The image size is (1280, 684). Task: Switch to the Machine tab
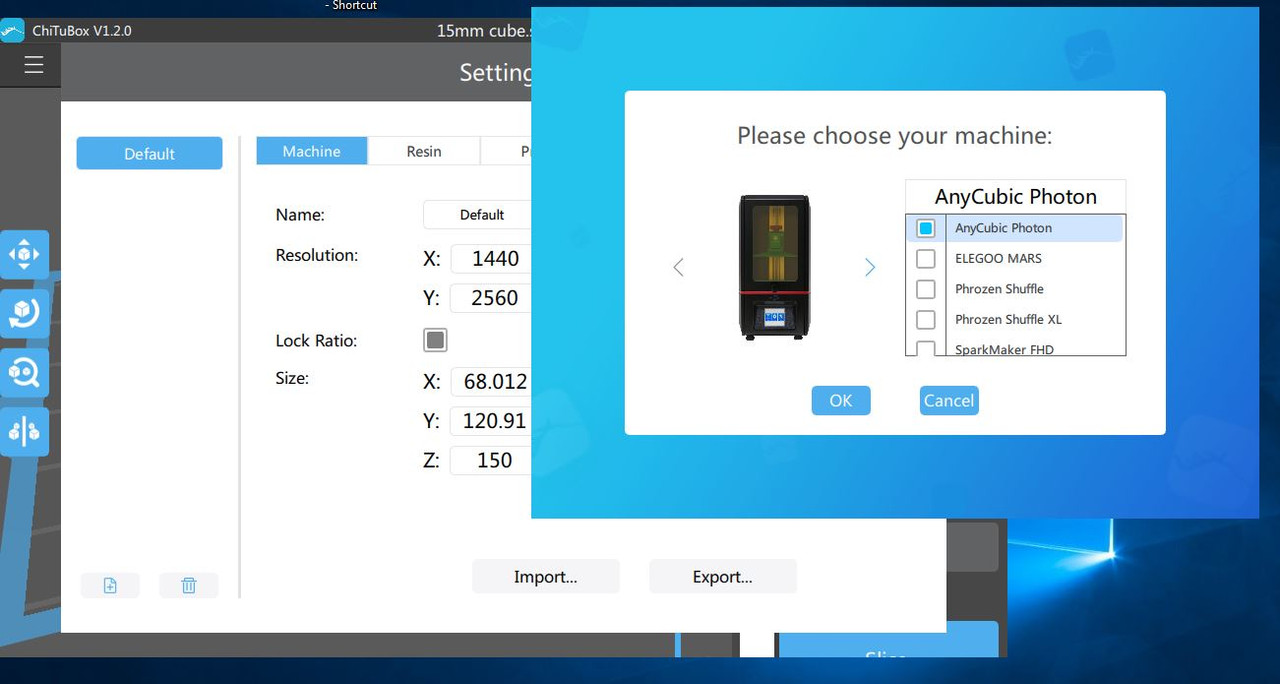point(311,151)
